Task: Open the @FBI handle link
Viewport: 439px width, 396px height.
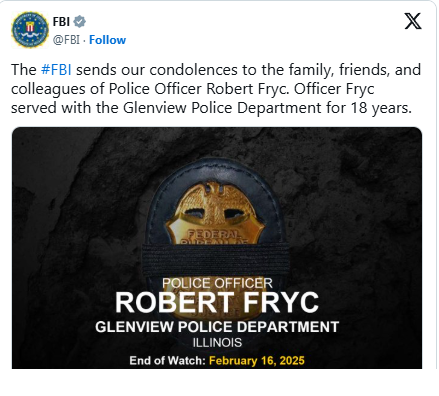Action: [66, 40]
